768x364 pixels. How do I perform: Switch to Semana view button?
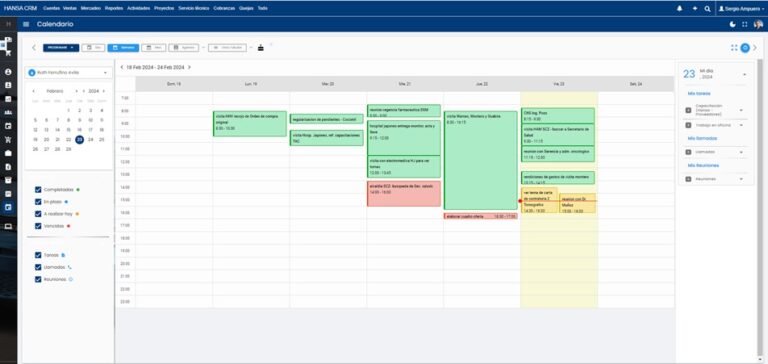[123, 48]
